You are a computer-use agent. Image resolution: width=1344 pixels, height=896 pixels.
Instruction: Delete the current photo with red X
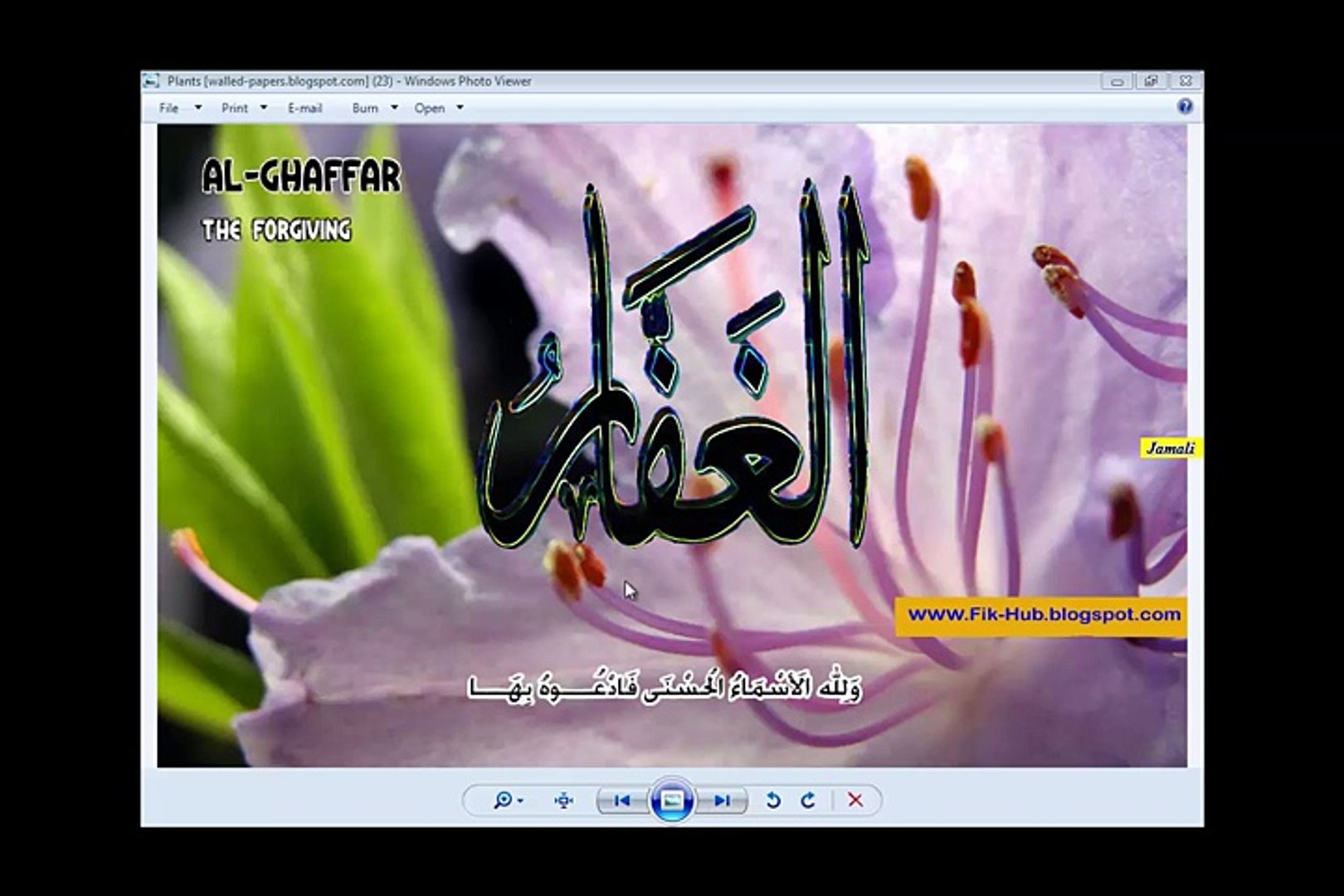pos(855,801)
